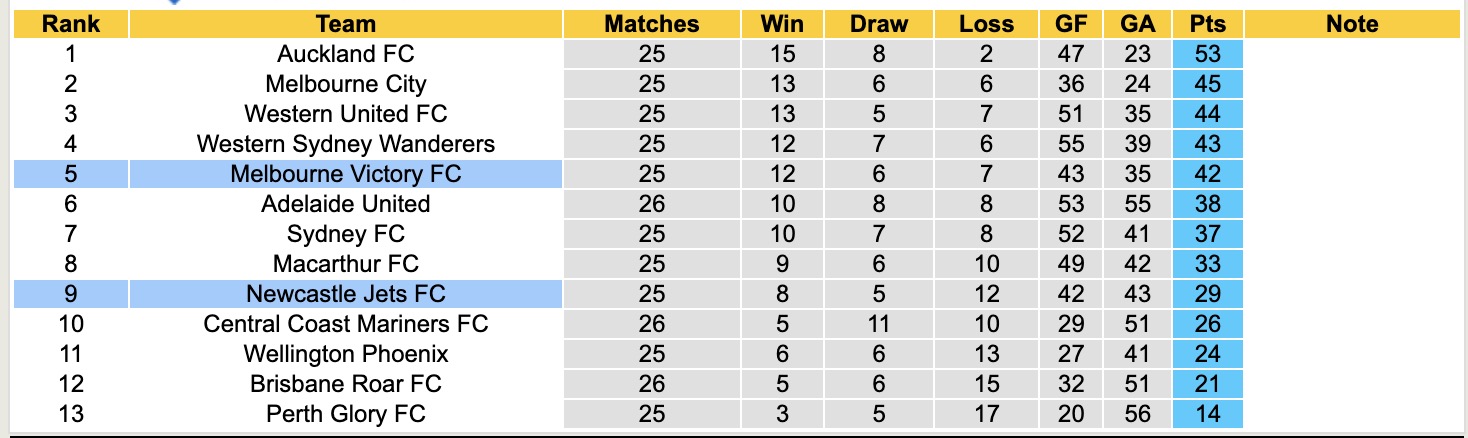Click the Perth Glory FC team name
This screenshot has height=438, width=1468.
click(x=345, y=414)
